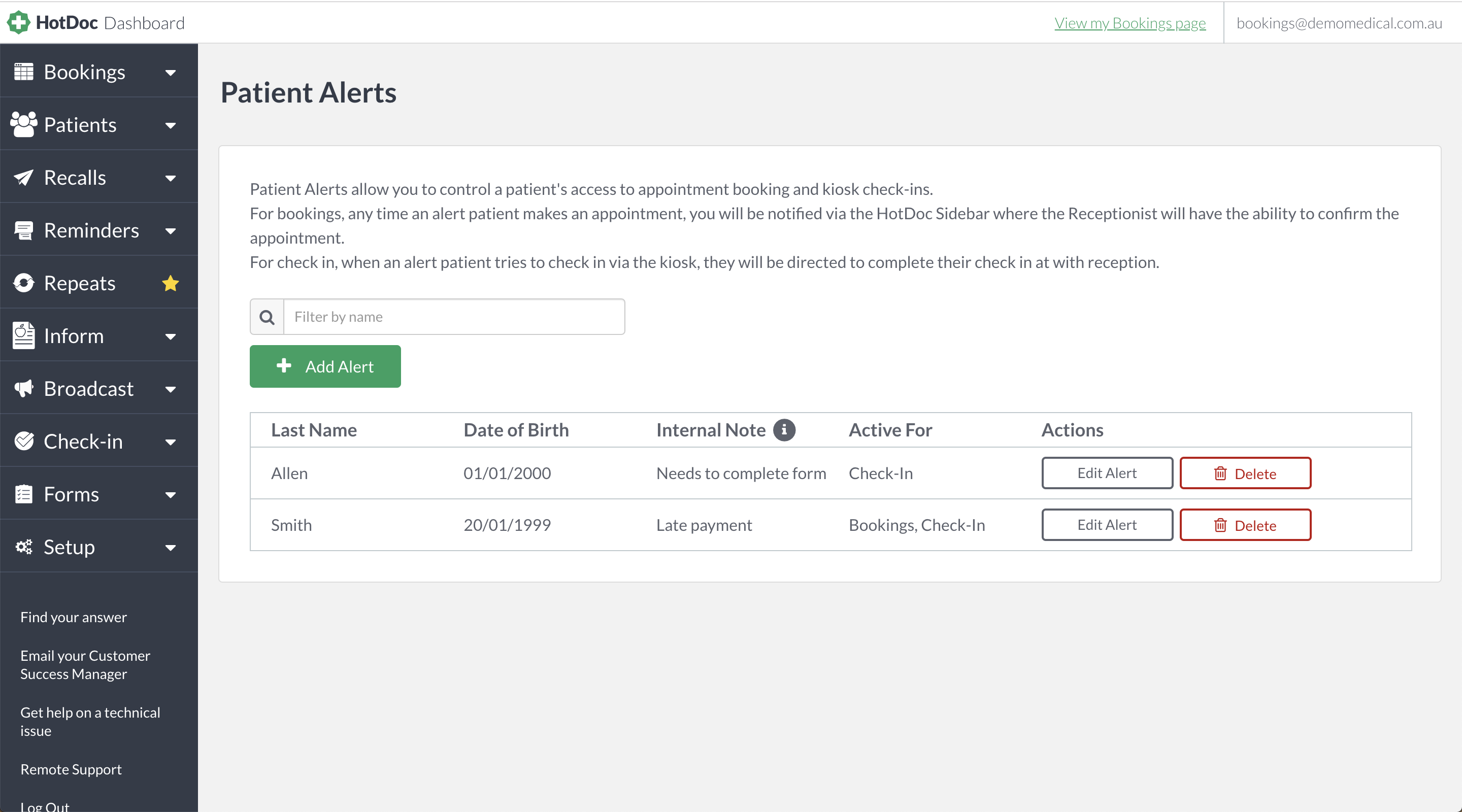
Task: Expand the Inform menu arrow
Action: point(170,336)
